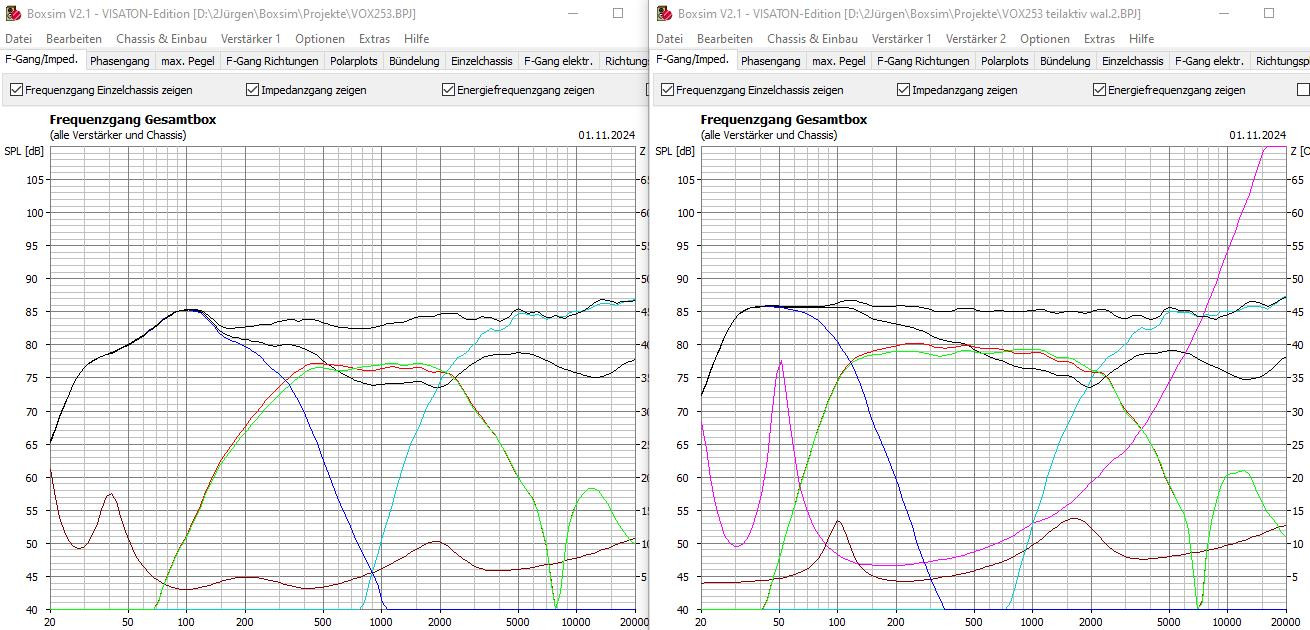
Task: Select 'max. Pegel' tab in right window
Action: [x=838, y=61]
